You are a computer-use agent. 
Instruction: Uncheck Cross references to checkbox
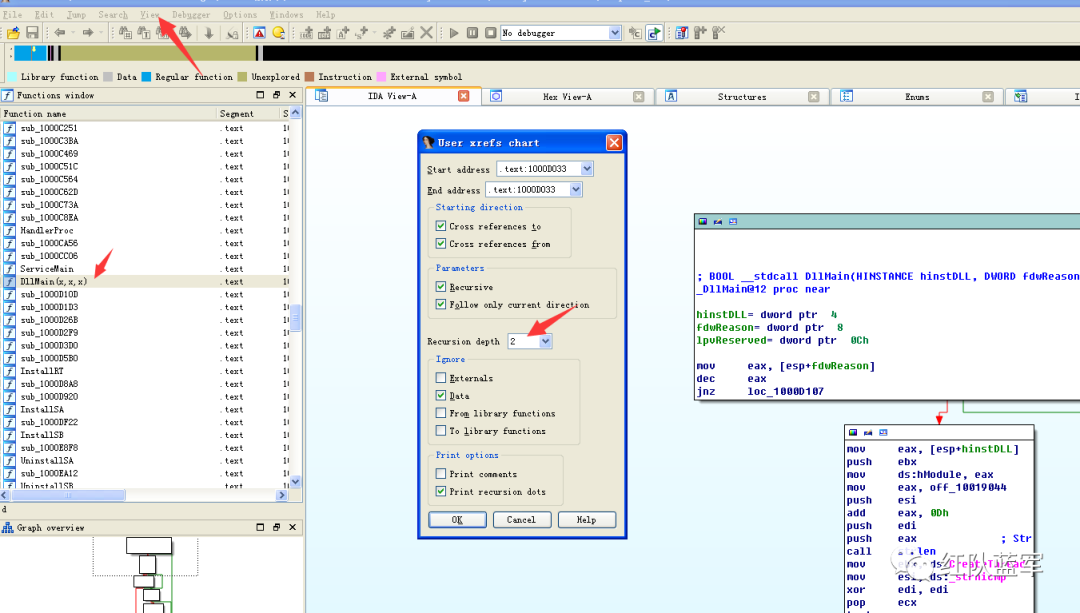441,226
